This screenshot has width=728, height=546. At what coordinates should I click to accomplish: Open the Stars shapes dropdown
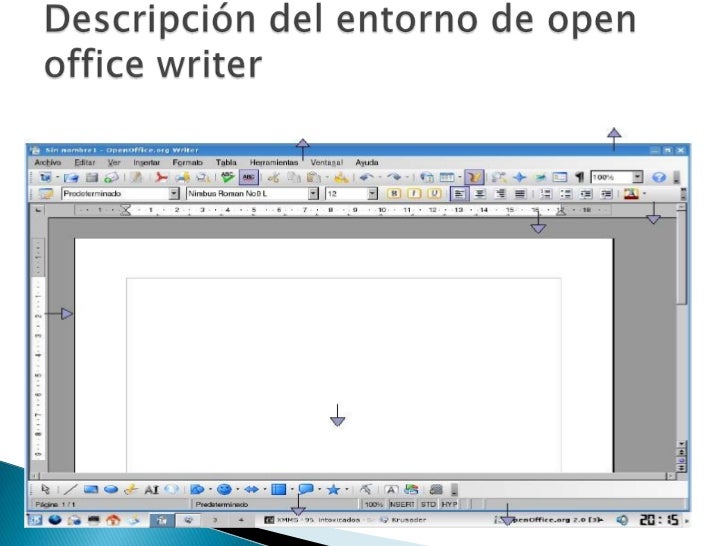coord(347,489)
